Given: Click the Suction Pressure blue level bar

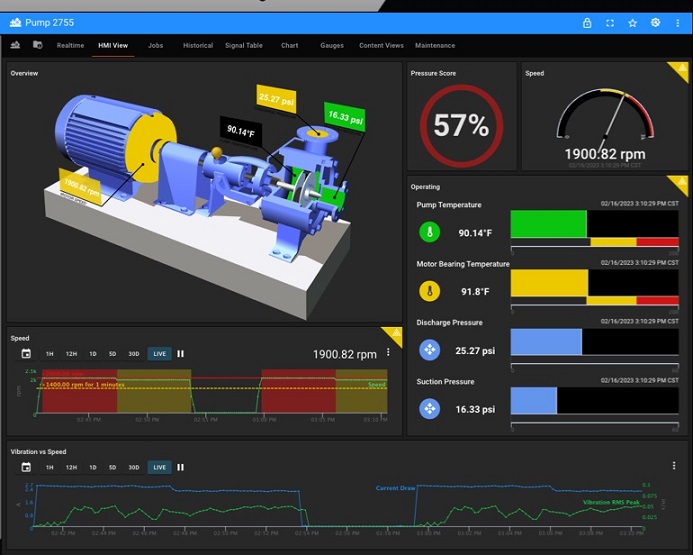Looking at the screenshot, I should (533, 401).
